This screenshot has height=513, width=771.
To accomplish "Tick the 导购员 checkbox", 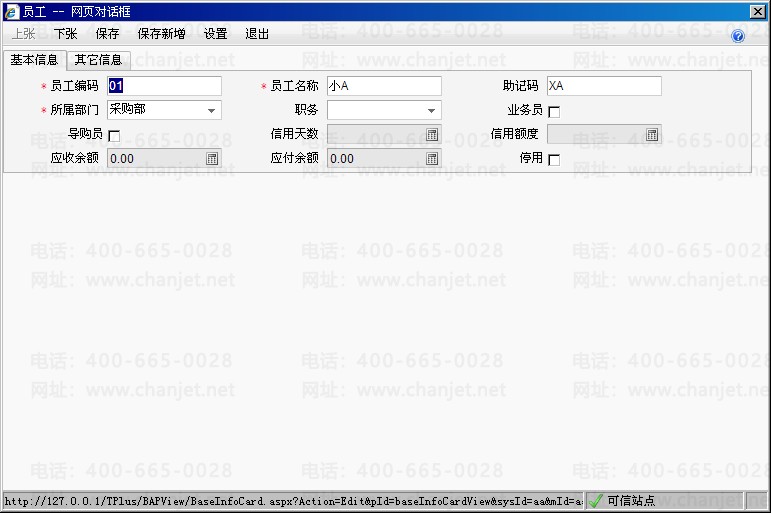I will pos(114,136).
